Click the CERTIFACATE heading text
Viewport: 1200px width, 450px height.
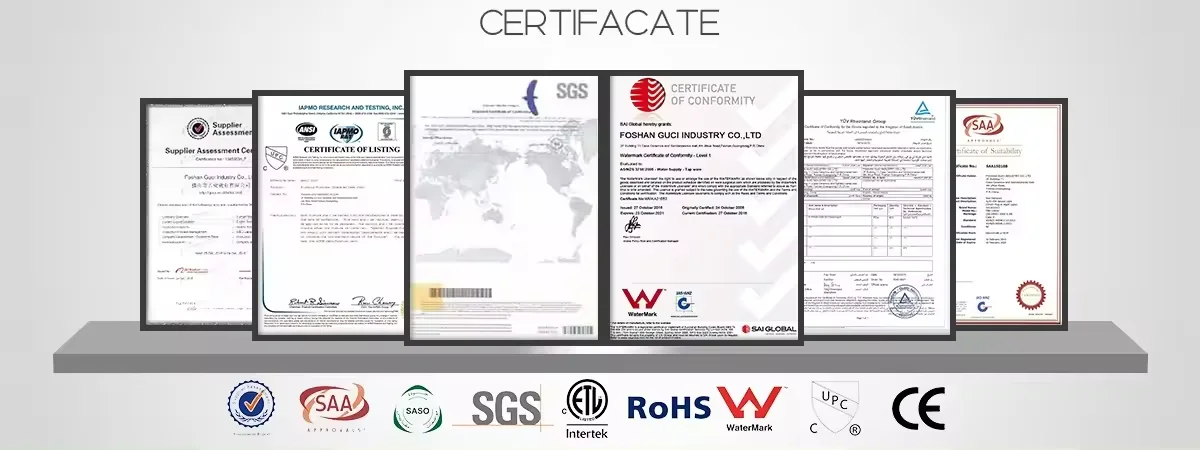tap(599, 21)
